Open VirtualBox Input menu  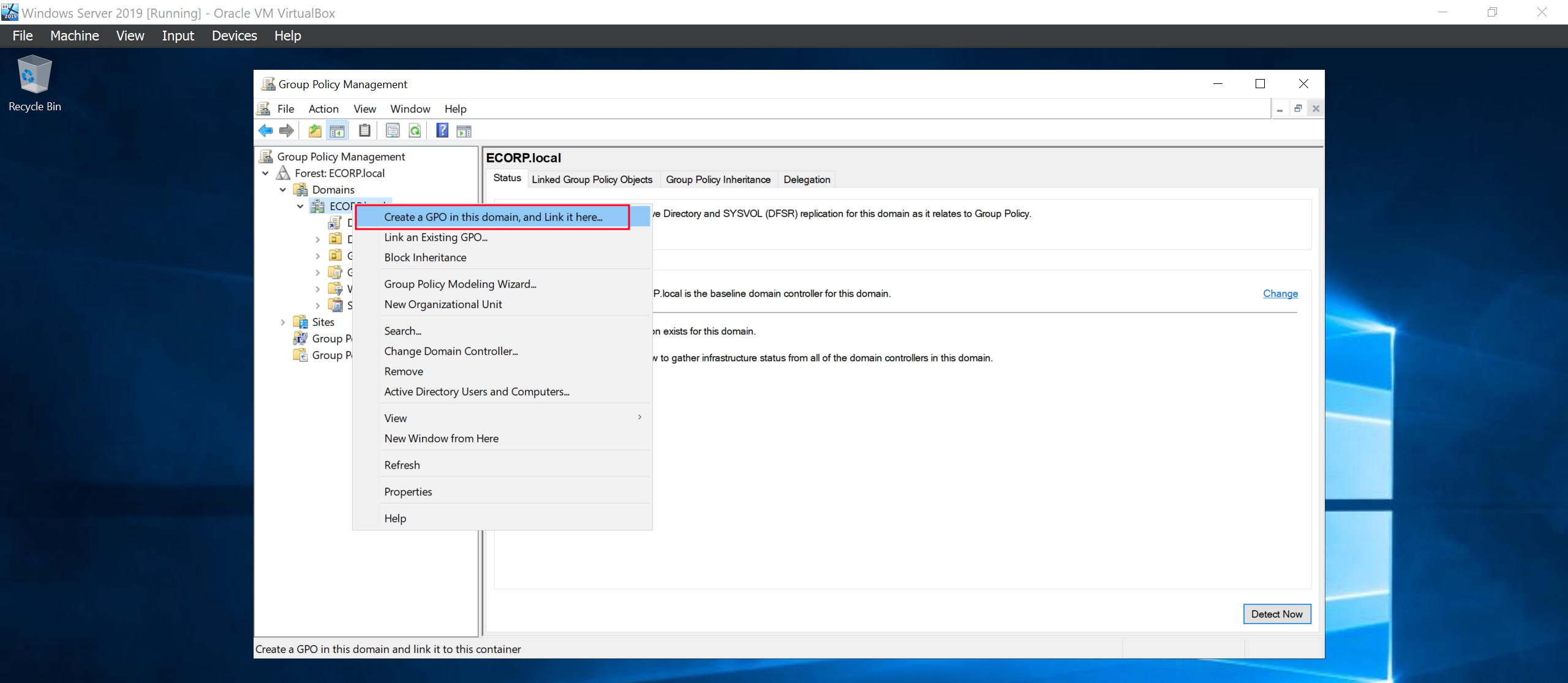point(178,36)
